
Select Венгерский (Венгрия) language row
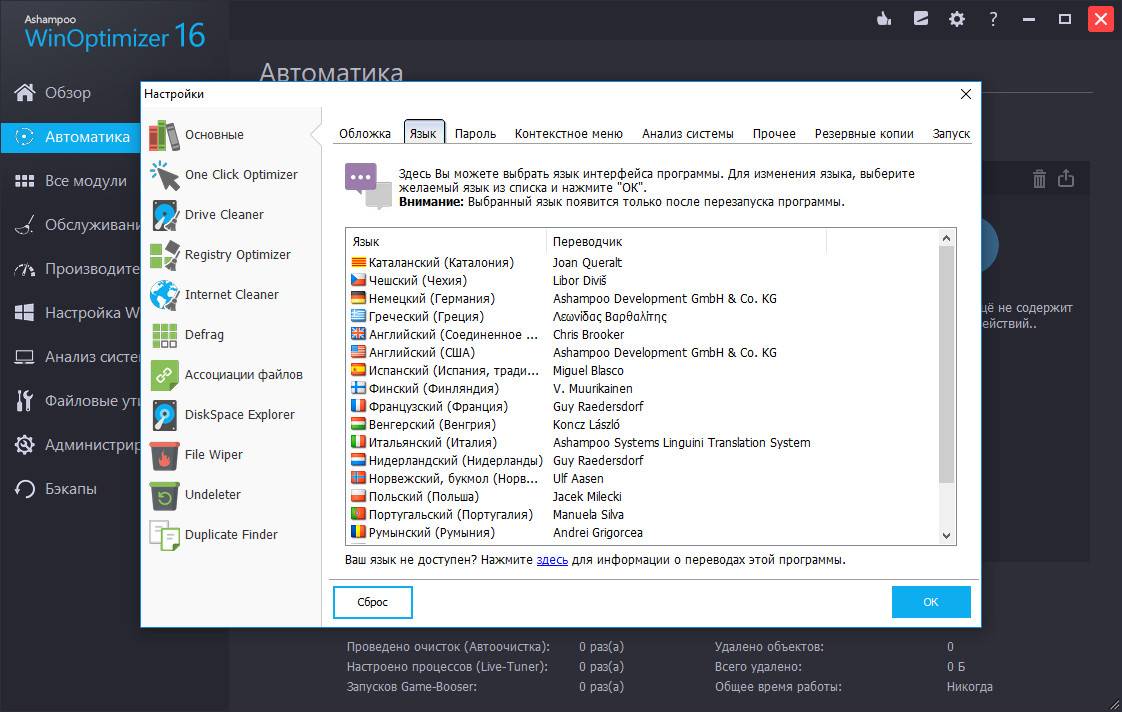click(642, 424)
